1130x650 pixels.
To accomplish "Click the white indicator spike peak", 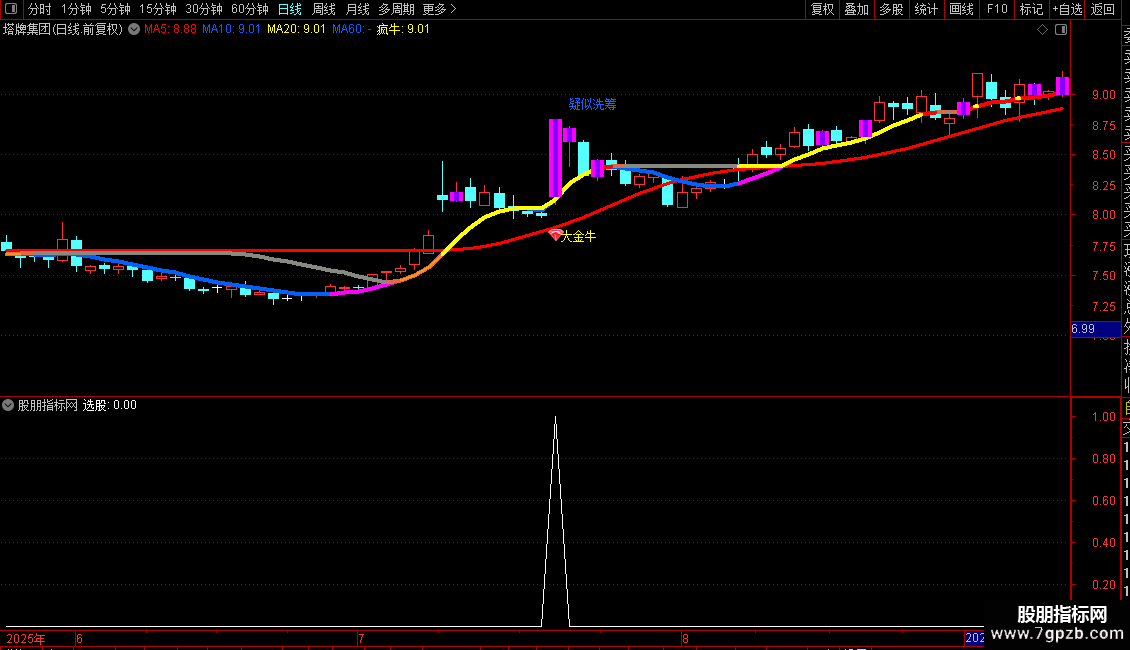I will [556, 418].
